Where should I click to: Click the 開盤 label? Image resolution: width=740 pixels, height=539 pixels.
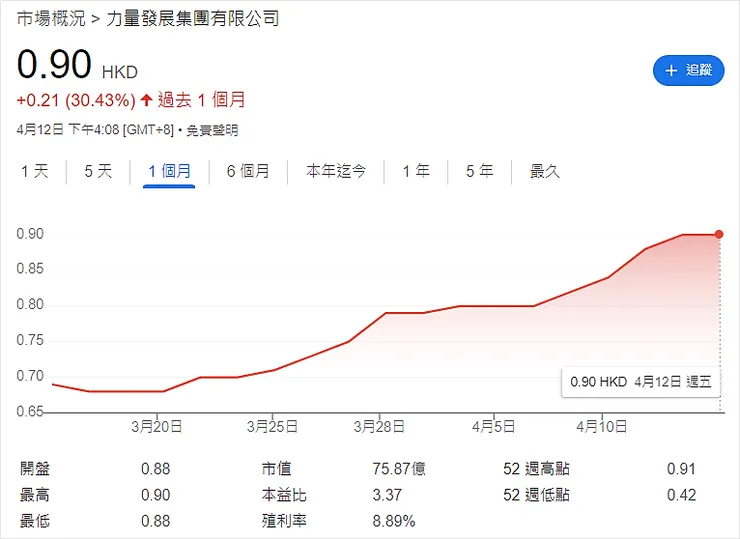pyautogui.click(x=35, y=469)
